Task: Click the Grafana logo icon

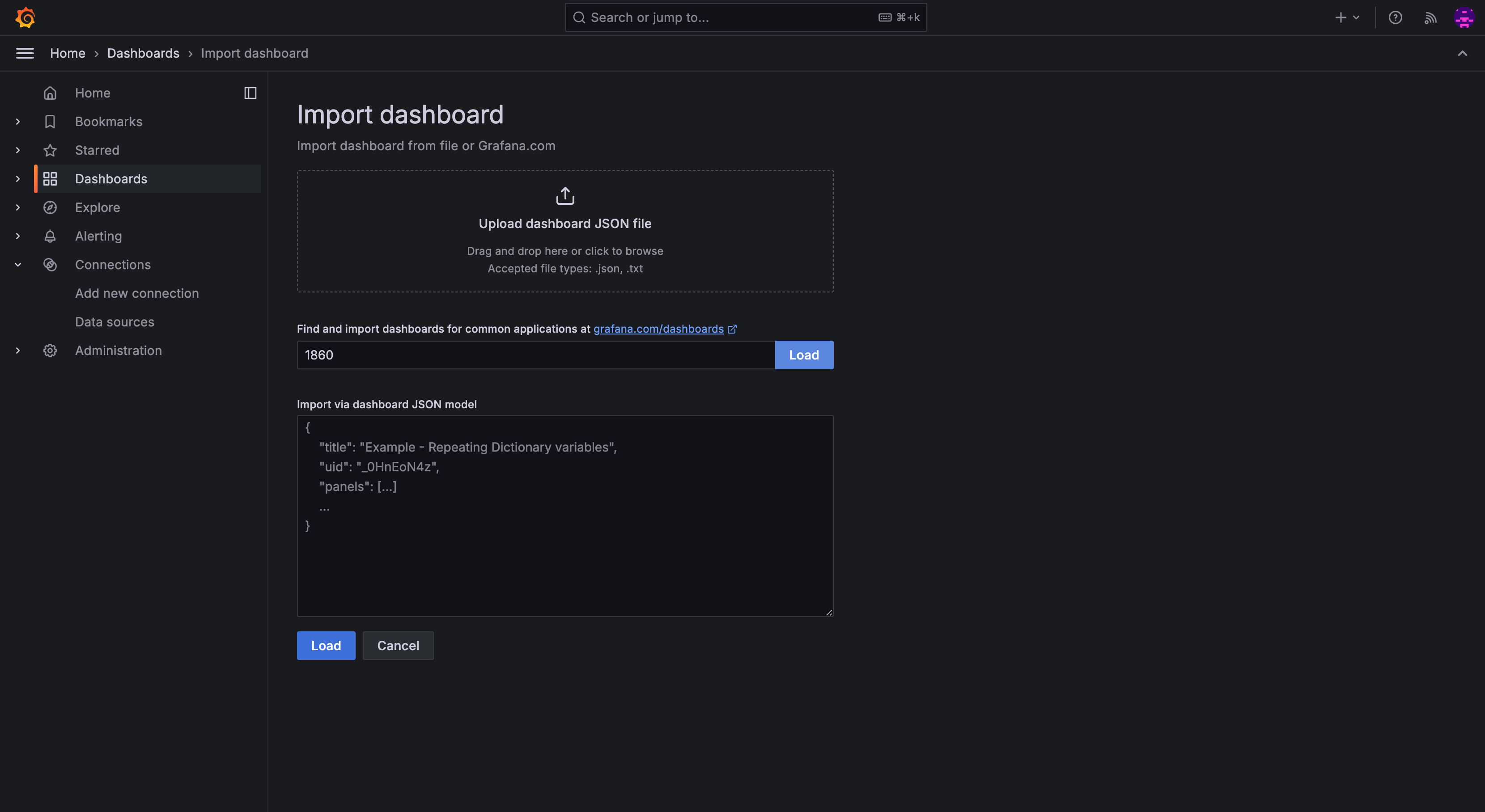Action: [25, 17]
